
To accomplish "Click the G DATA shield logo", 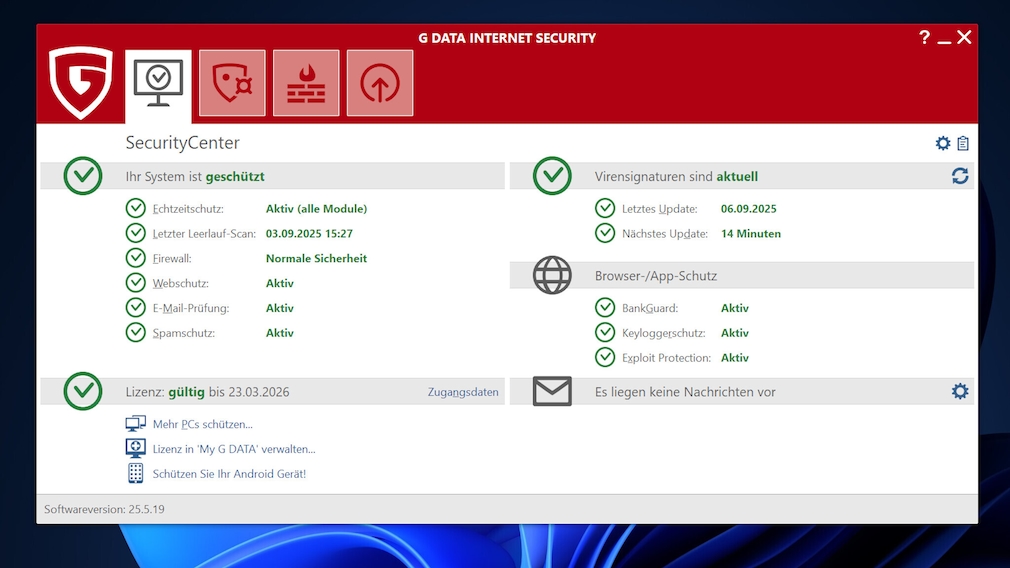I will coord(80,83).
